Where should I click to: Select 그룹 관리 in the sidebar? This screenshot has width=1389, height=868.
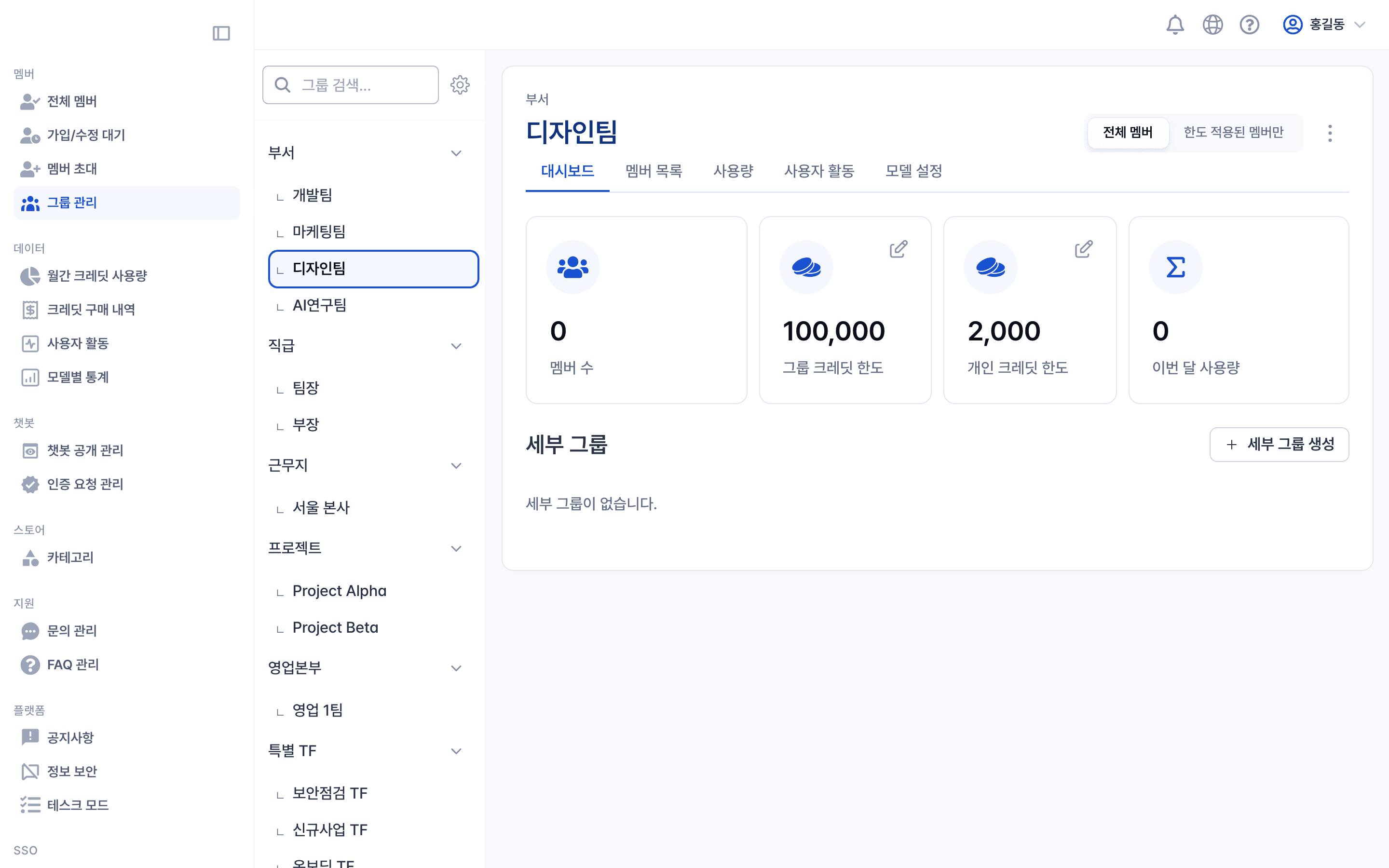72,203
